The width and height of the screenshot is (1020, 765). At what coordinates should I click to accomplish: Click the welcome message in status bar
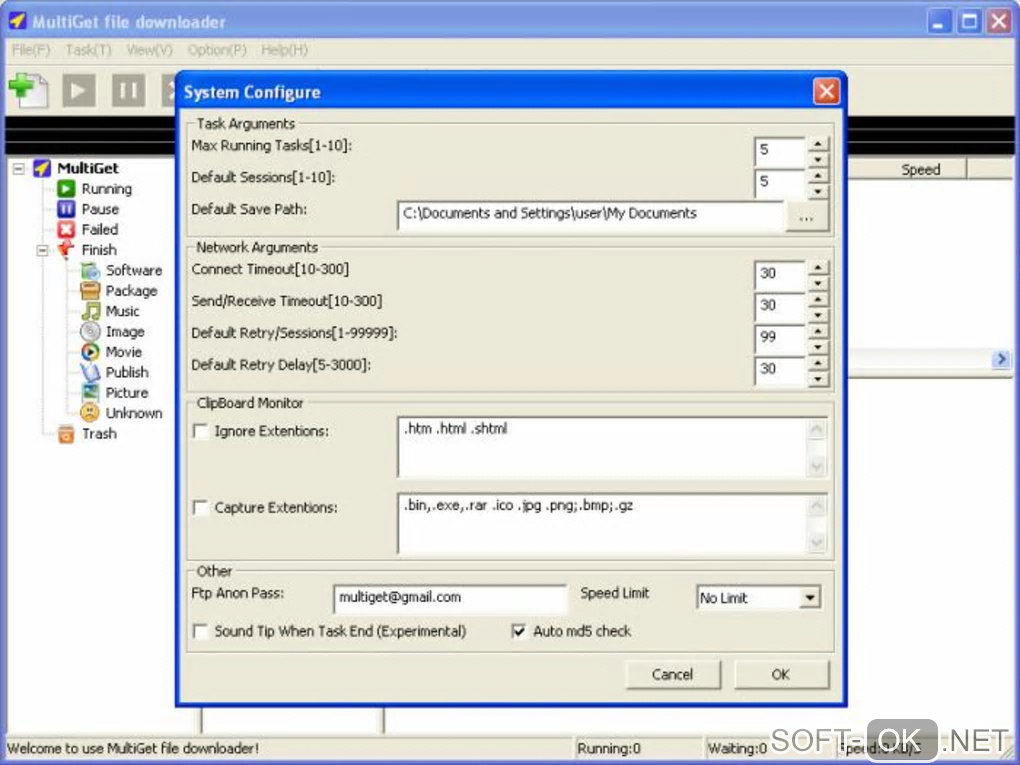tap(133, 749)
